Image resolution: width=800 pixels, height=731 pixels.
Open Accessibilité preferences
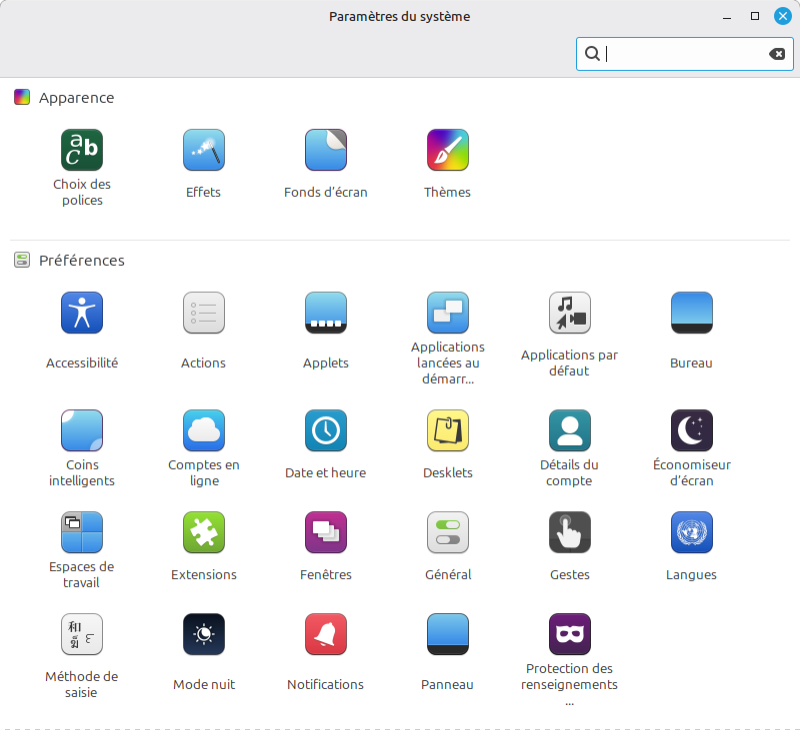pos(82,313)
